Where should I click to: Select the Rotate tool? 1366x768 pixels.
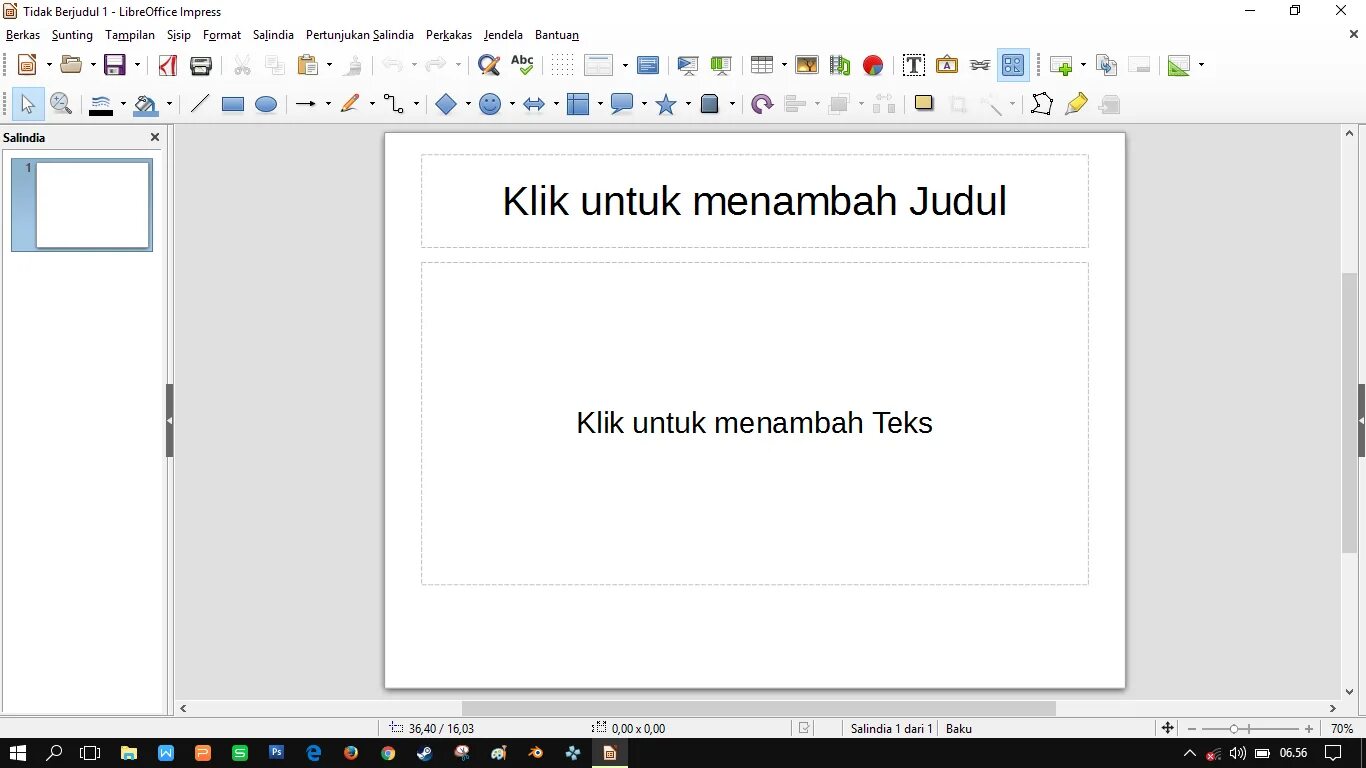pos(762,104)
